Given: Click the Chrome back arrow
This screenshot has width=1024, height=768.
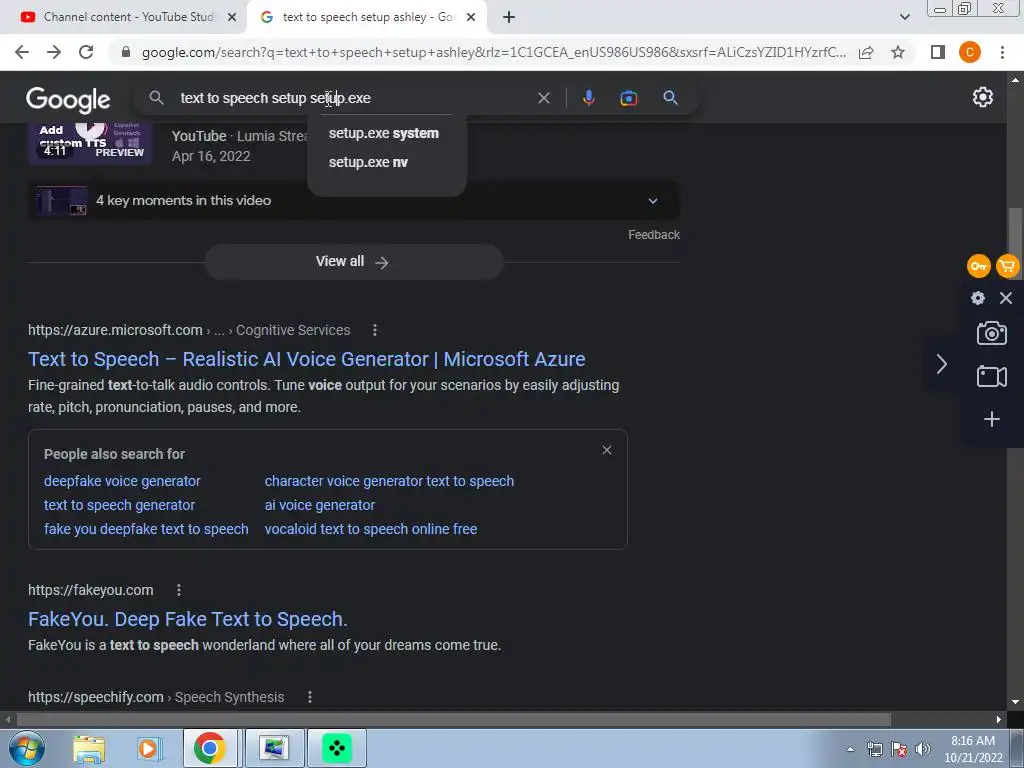Looking at the screenshot, I should 22,52.
